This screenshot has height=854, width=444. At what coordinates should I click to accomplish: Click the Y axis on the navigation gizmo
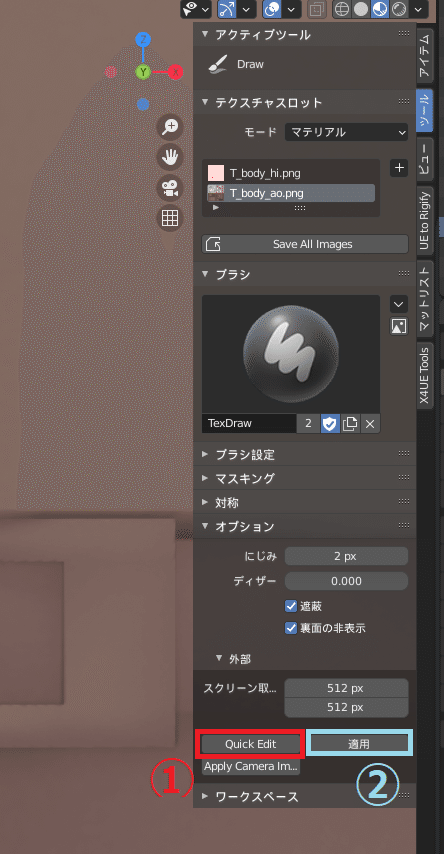coord(143,72)
